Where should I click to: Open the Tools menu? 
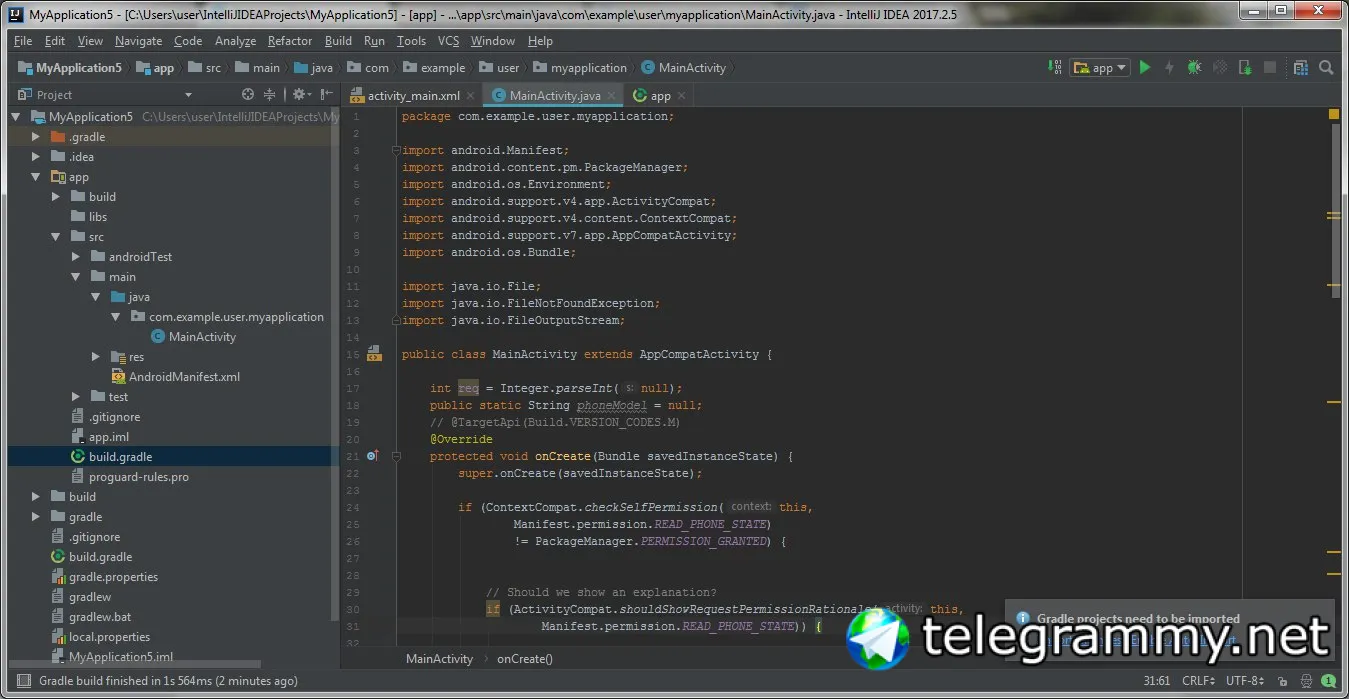click(x=411, y=41)
